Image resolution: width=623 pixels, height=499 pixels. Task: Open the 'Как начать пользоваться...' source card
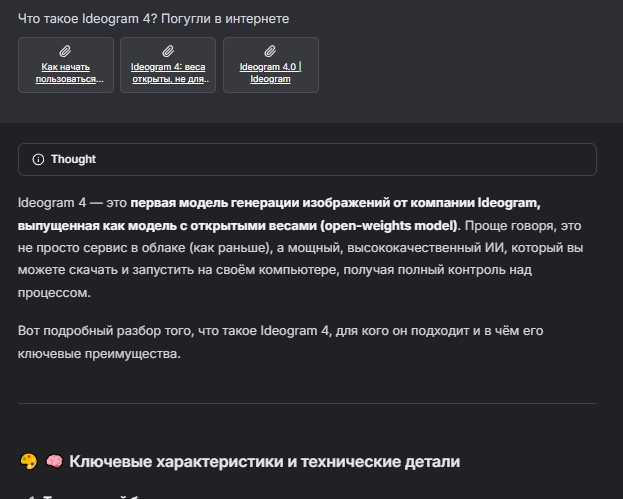click(x=66, y=65)
